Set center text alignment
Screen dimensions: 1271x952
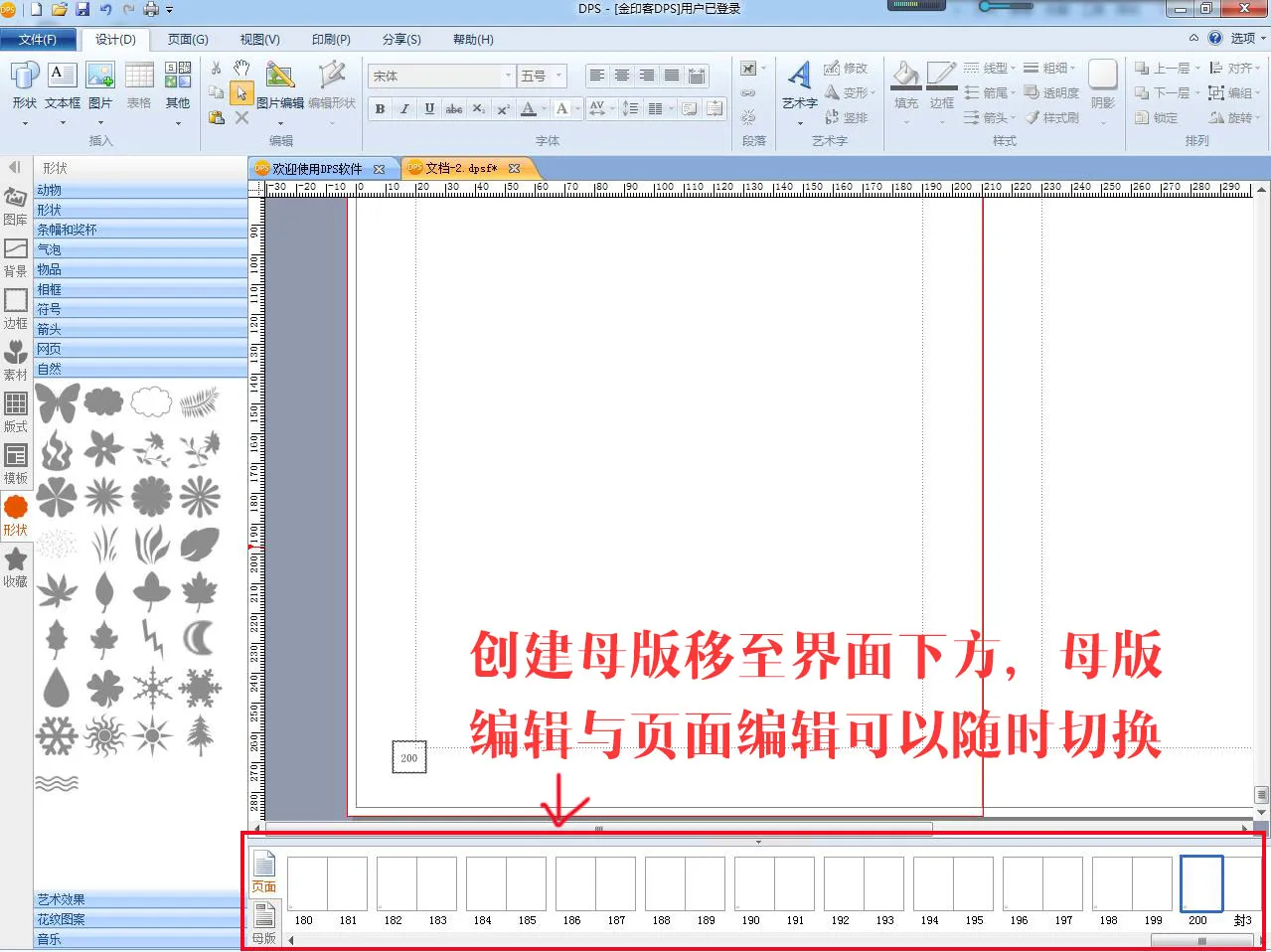point(622,76)
